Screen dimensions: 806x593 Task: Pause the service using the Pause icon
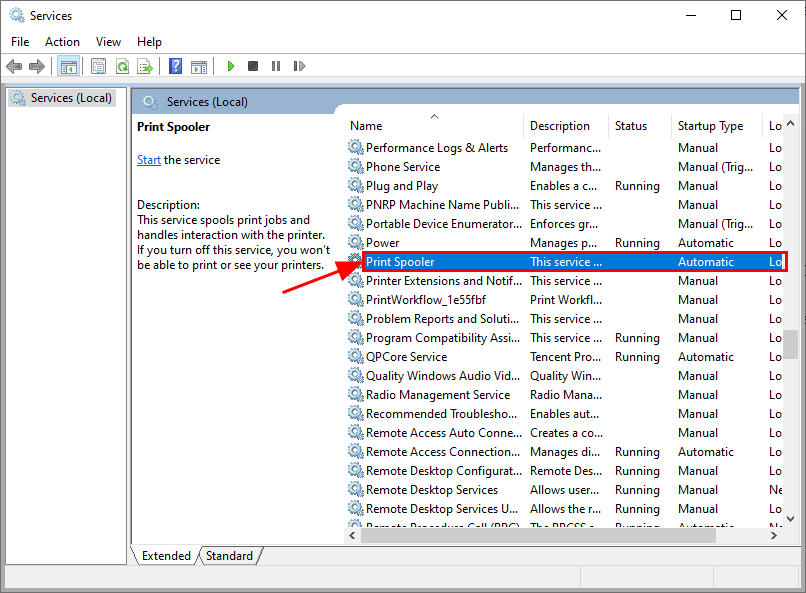(276, 66)
